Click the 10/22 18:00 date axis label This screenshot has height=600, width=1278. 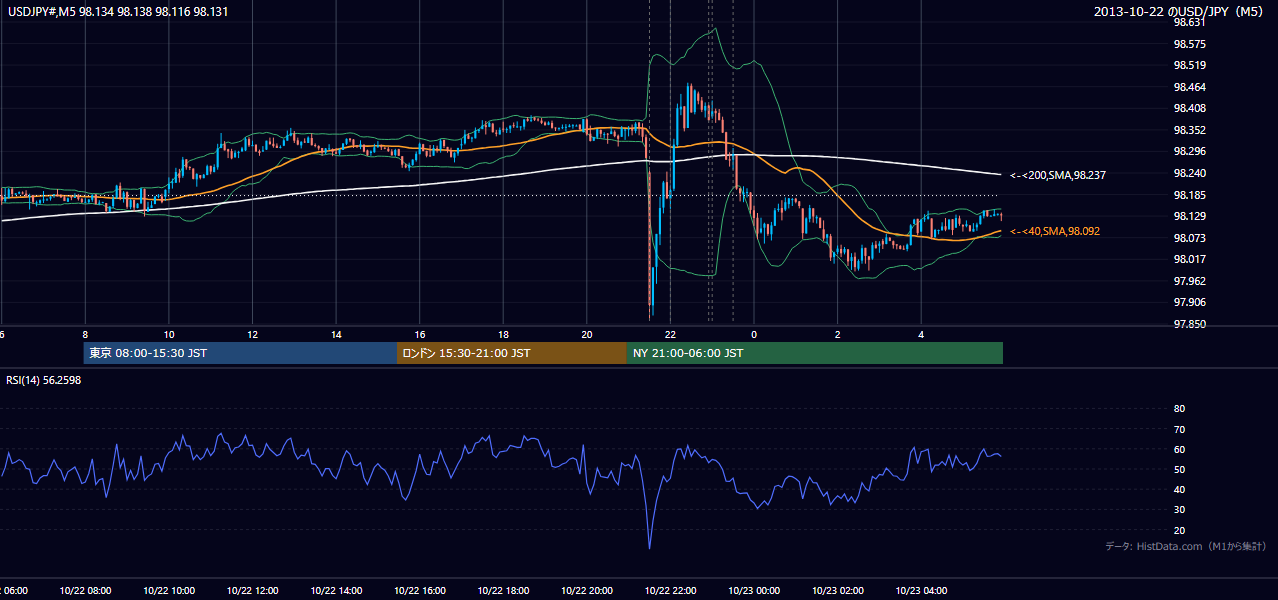[x=503, y=591]
